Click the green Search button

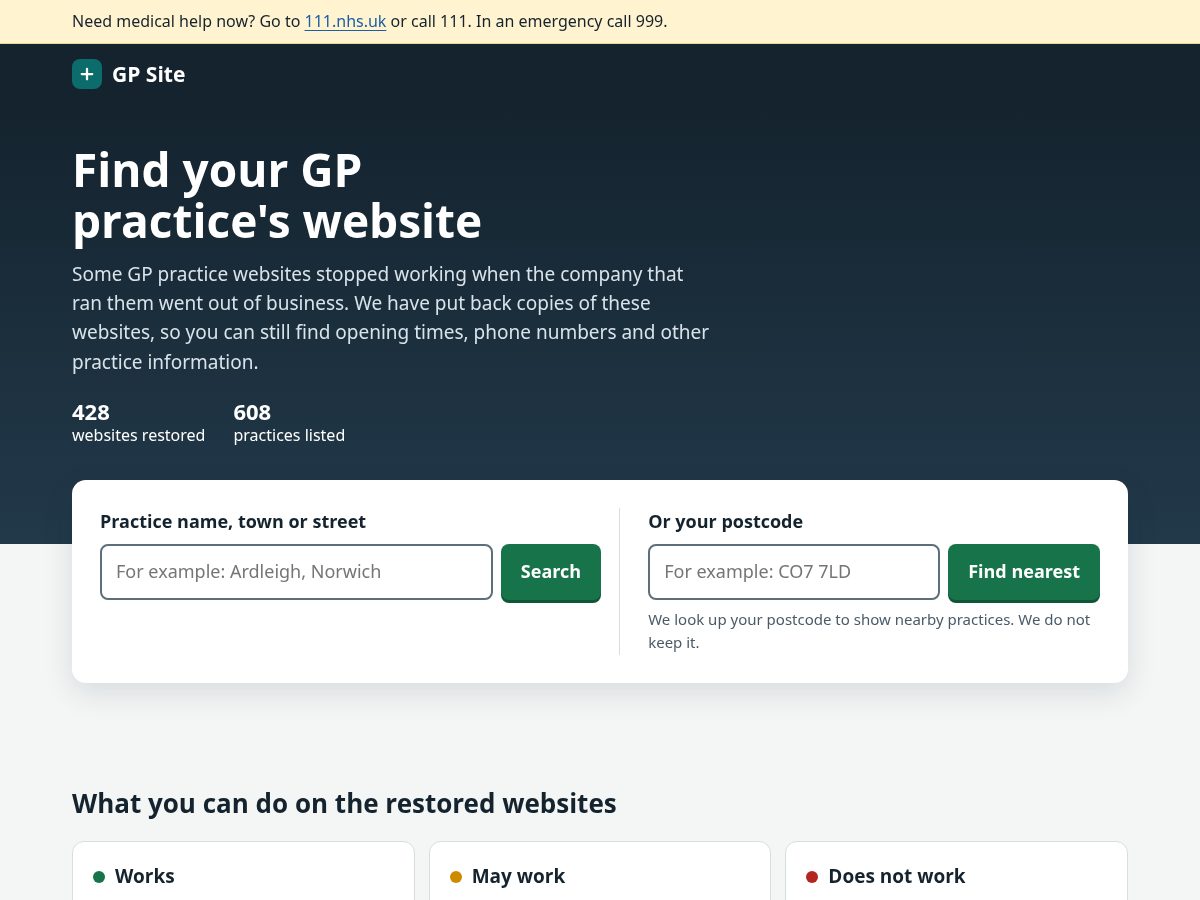pos(551,572)
